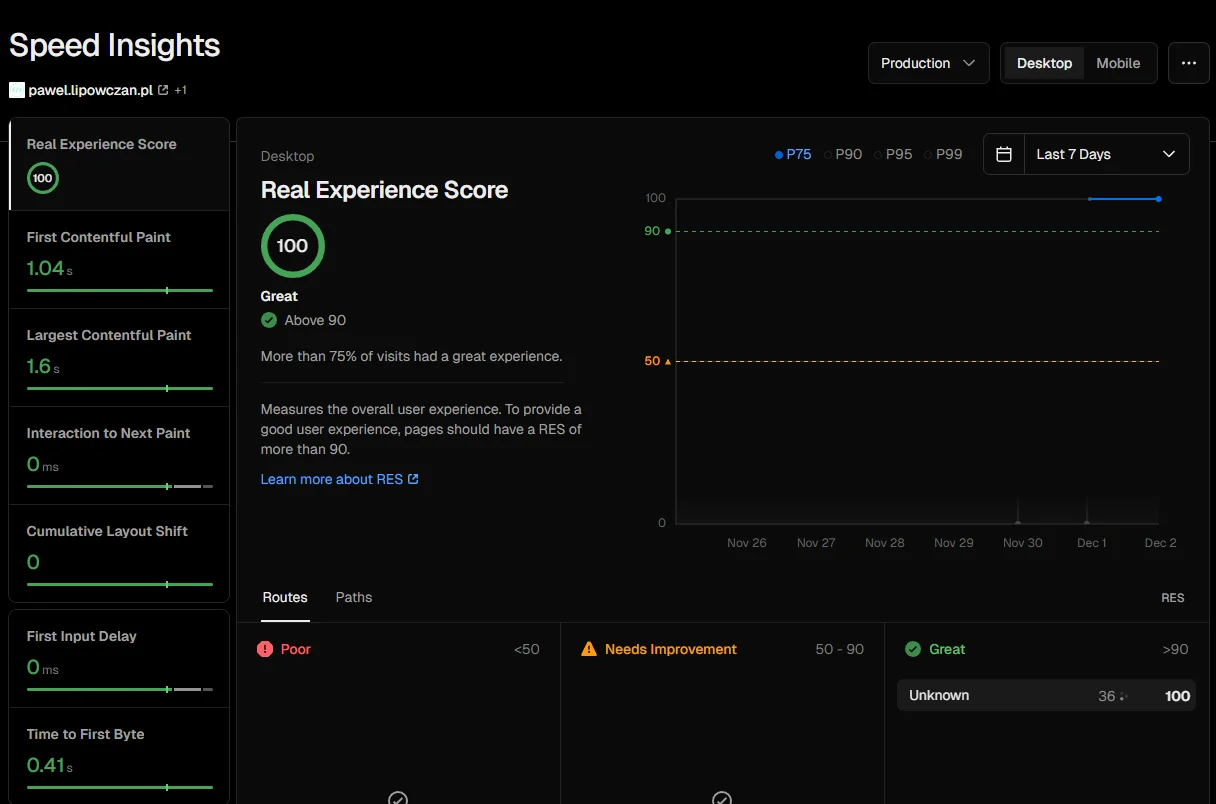Viewport: 1216px width, 804px height.
Task: Click the green Great check icon
Action: [911, 648]
